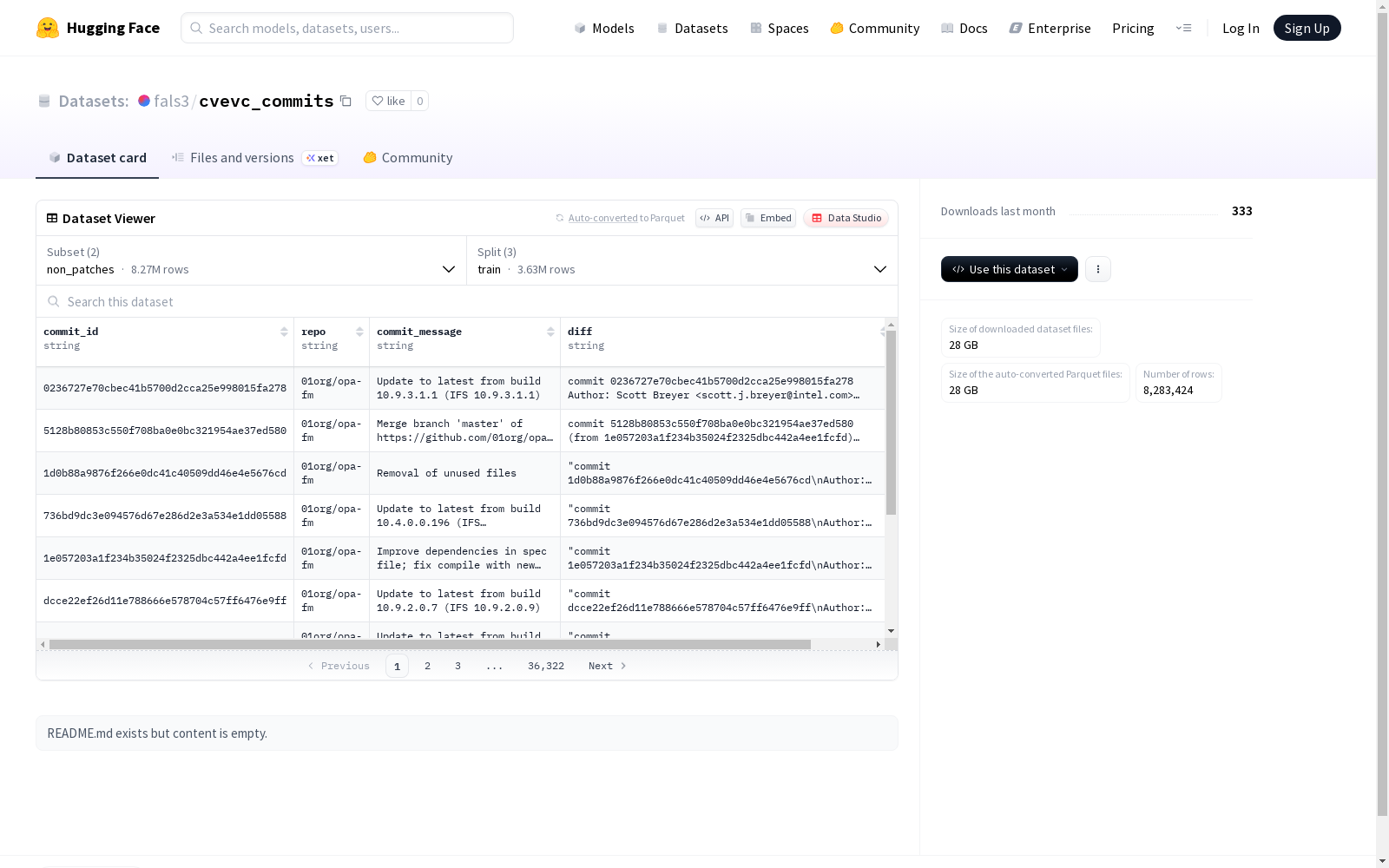Viewport: 1389px width, 868px height.
Task: Open the Models menu
Action: tap(604, 28)
